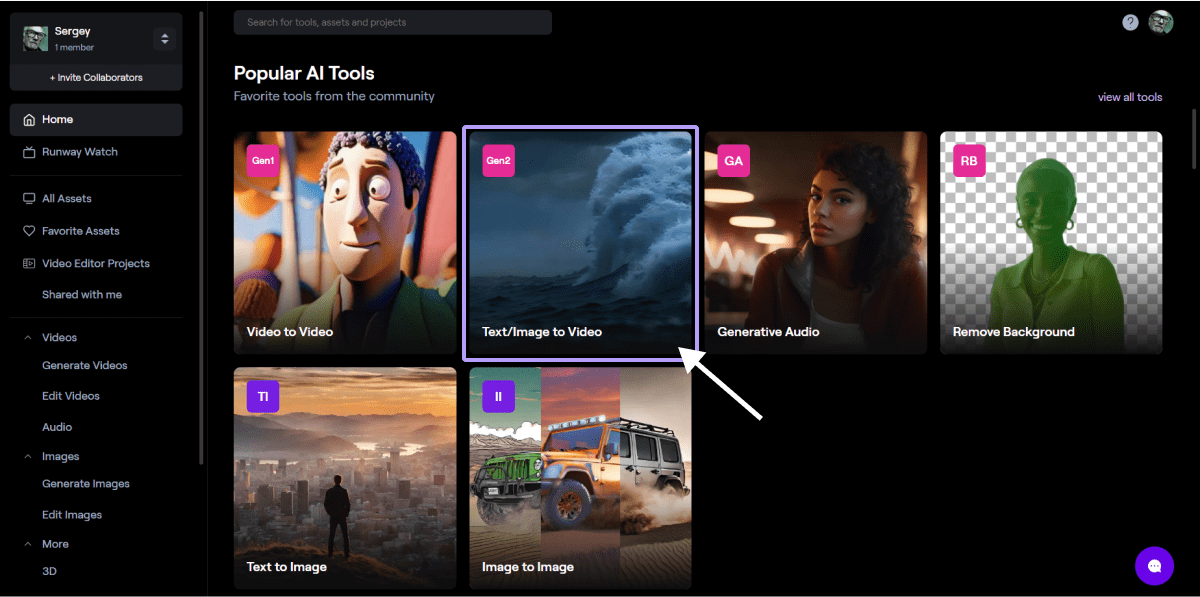Open Generate Images
Viewport: 1200px width, 597px height.
pos(86,484)
